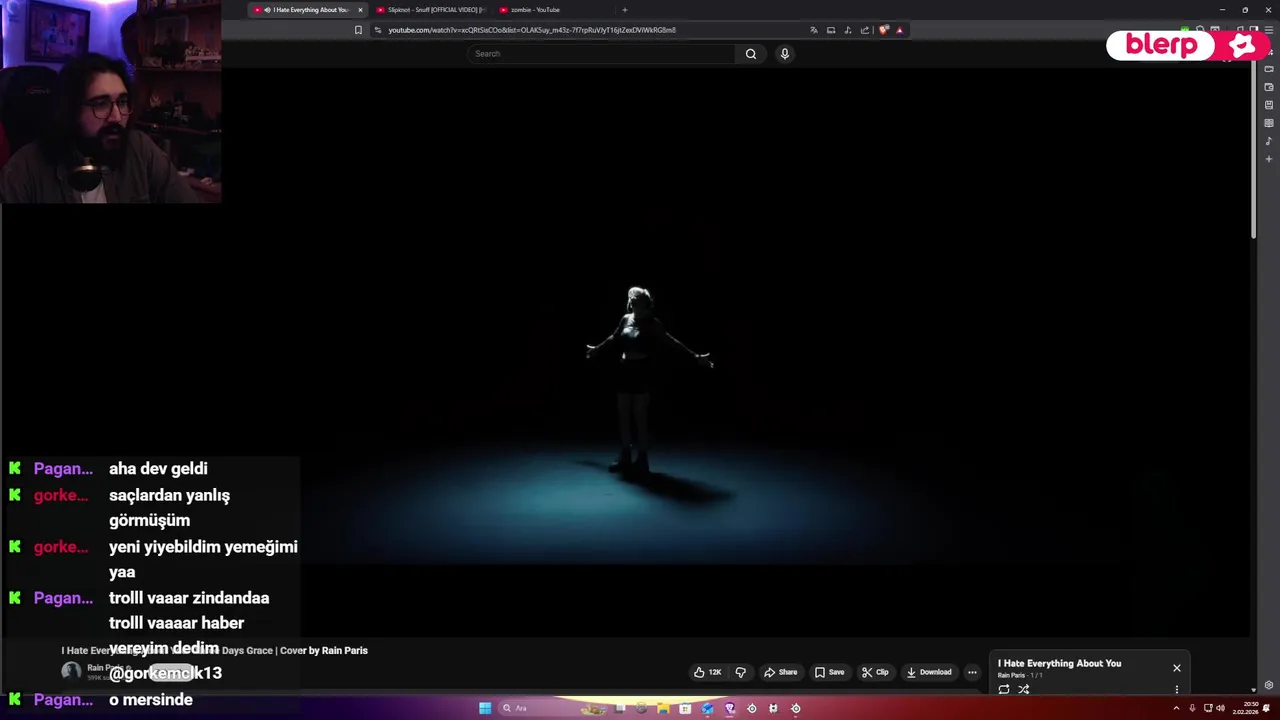This screenshot has height=720, width=1280.
Task: Click the Save button under the video
Action: (x=830, y=672)
